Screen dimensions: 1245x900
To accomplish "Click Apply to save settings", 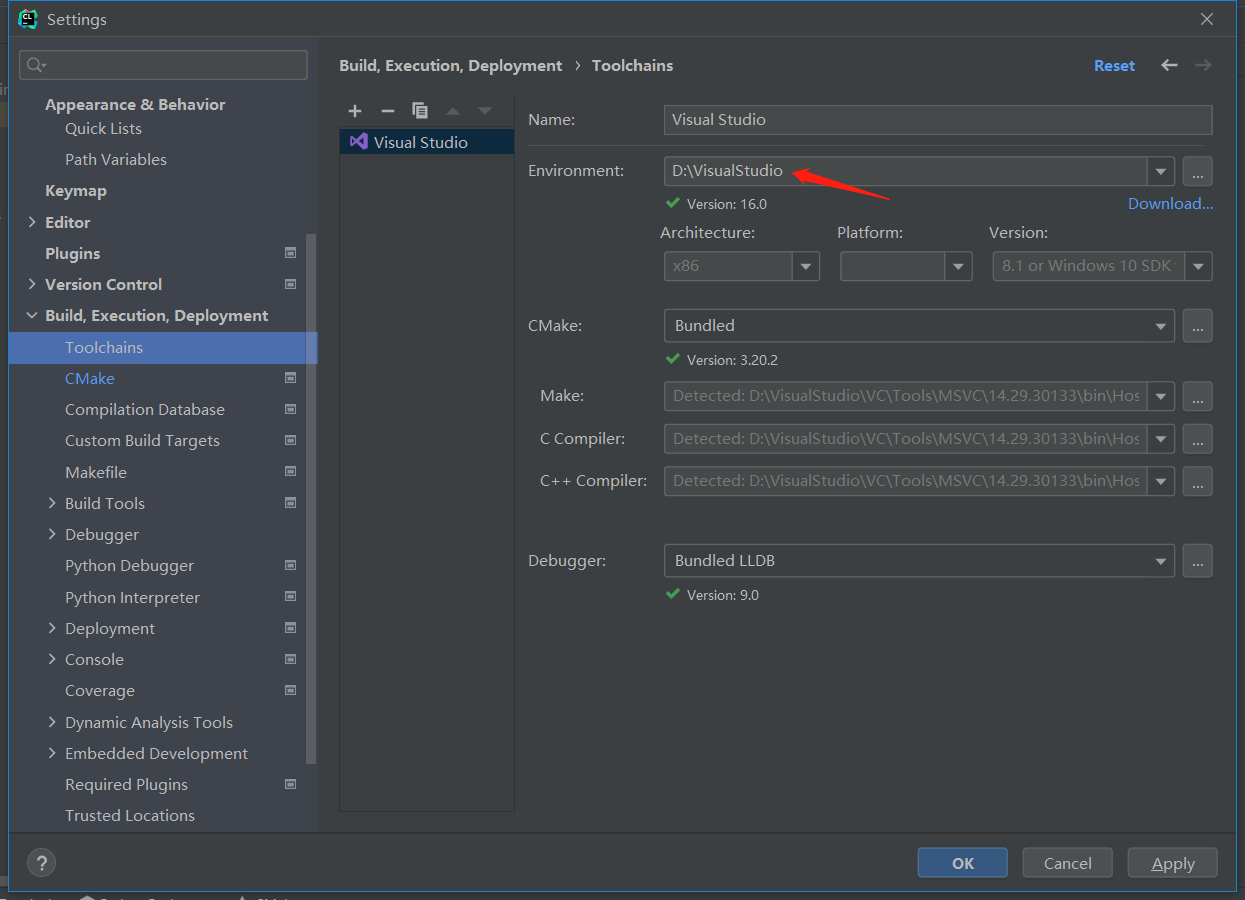I will tap(1173, 863).
